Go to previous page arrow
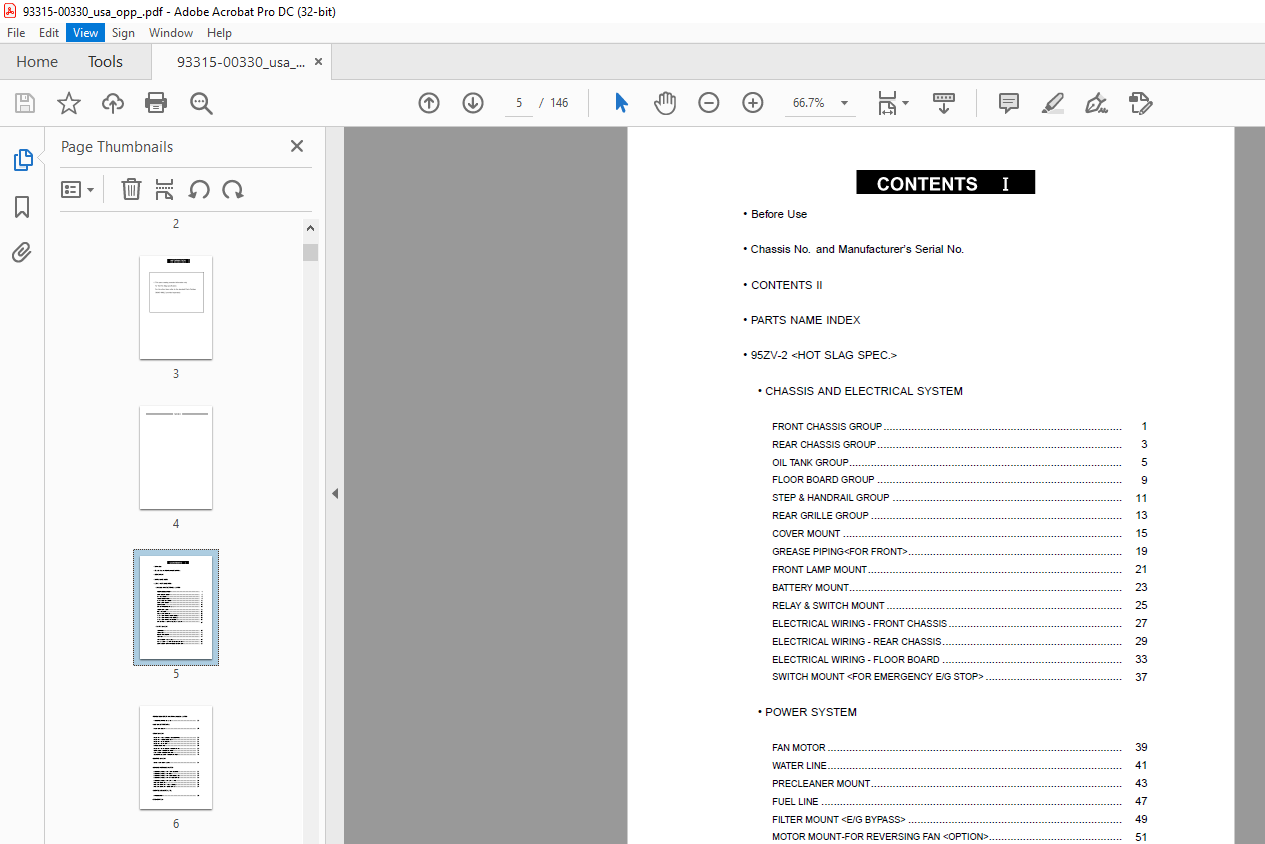 [x=429, y=103]
